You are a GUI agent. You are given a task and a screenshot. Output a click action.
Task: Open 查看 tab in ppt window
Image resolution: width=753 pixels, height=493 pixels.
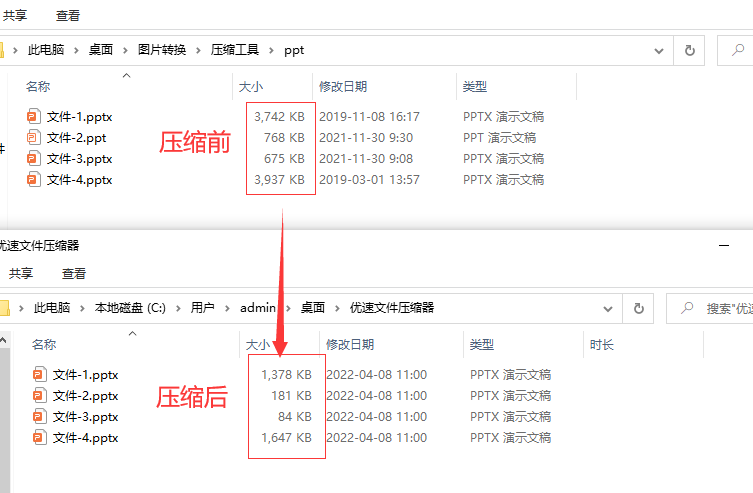68,15
